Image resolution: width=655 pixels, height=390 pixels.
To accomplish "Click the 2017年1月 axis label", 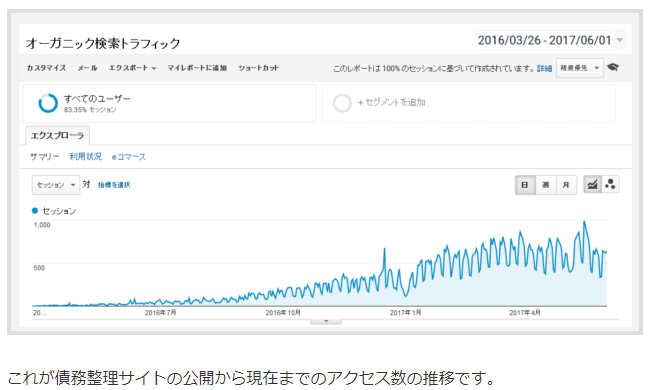I will pyautogui.click(x=405, y=312).
